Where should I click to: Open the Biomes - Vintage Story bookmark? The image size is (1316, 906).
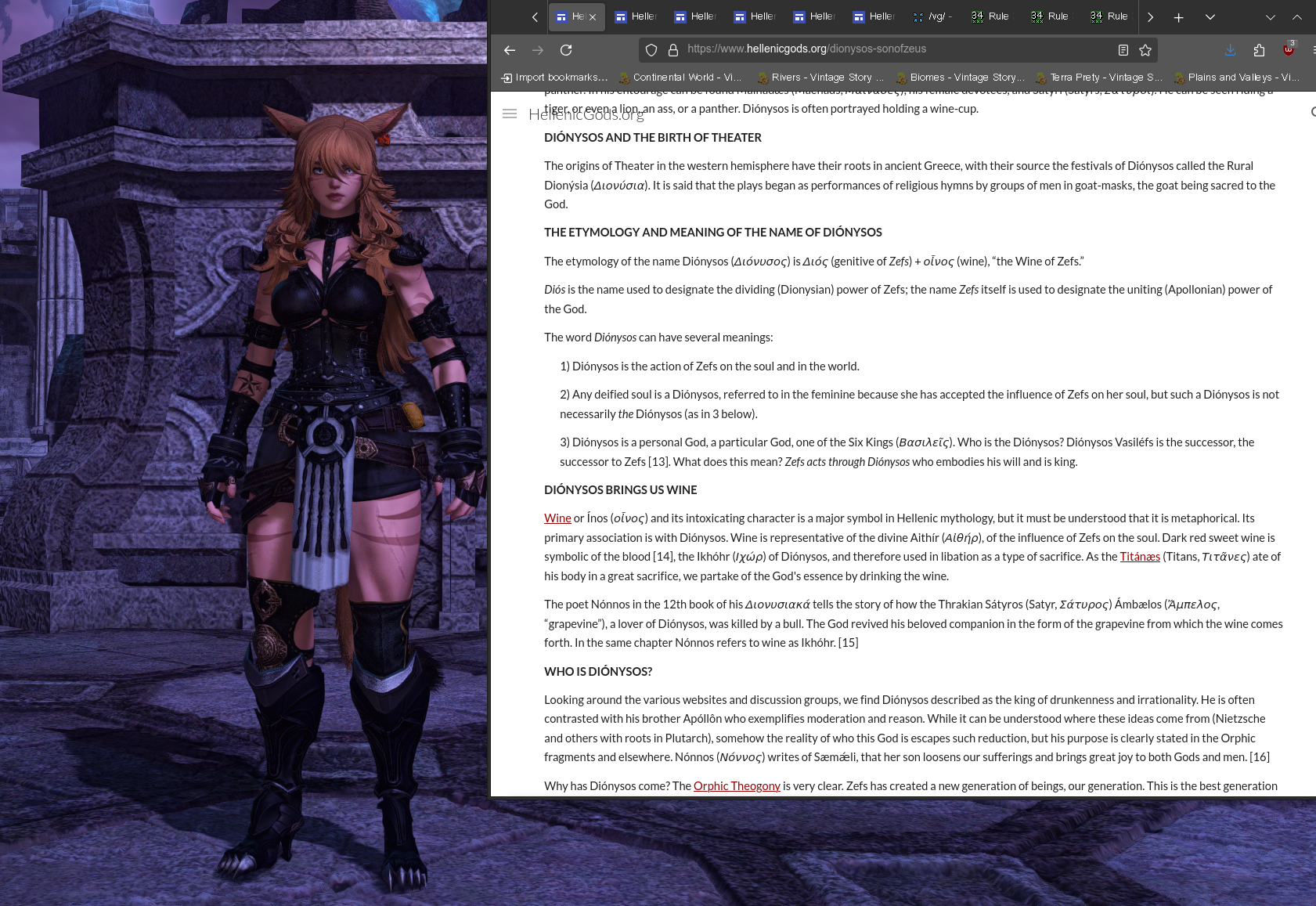(960, 78)
